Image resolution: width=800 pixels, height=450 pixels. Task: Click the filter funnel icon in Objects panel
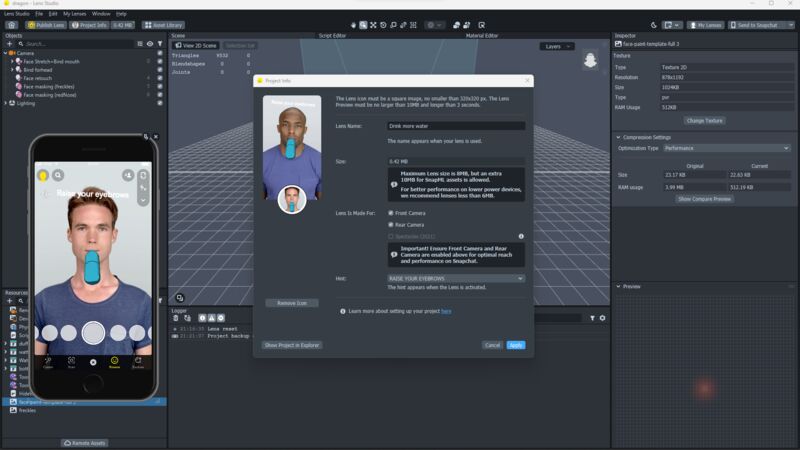click(160, 44)
